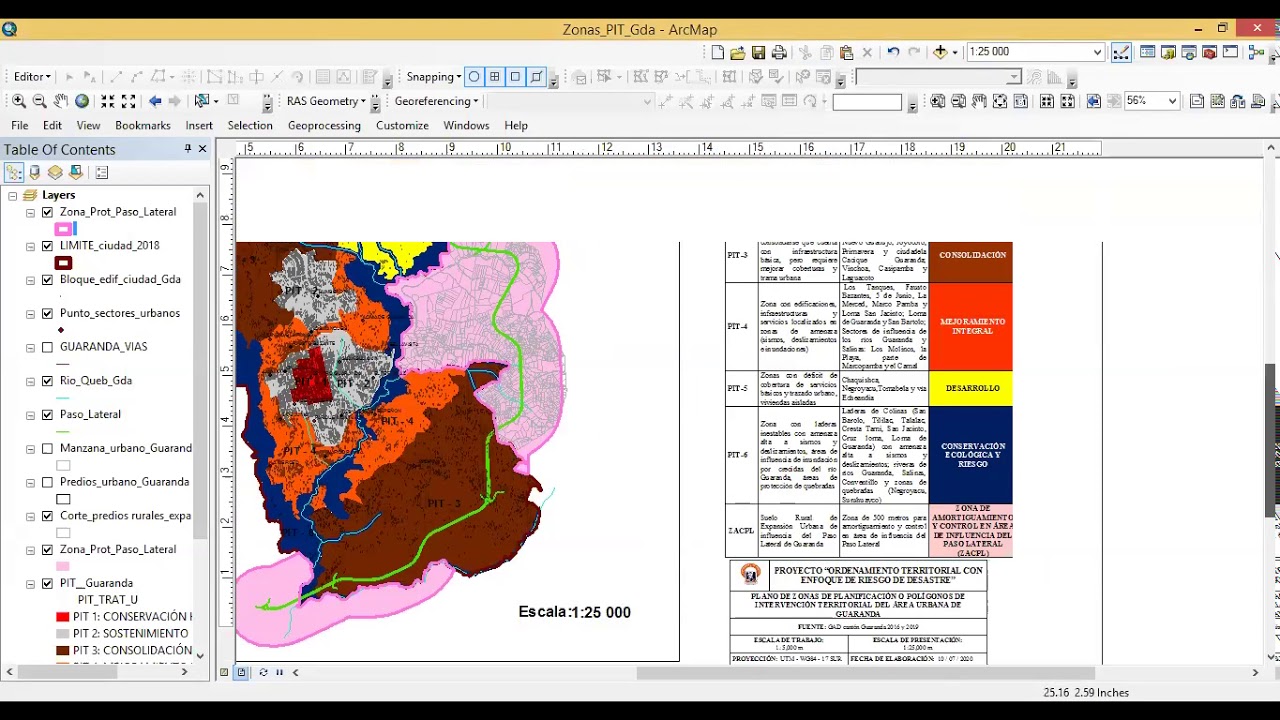1280x720 pixels.
Task: Select Layout Zoom In tool
Action: [937, 101]
